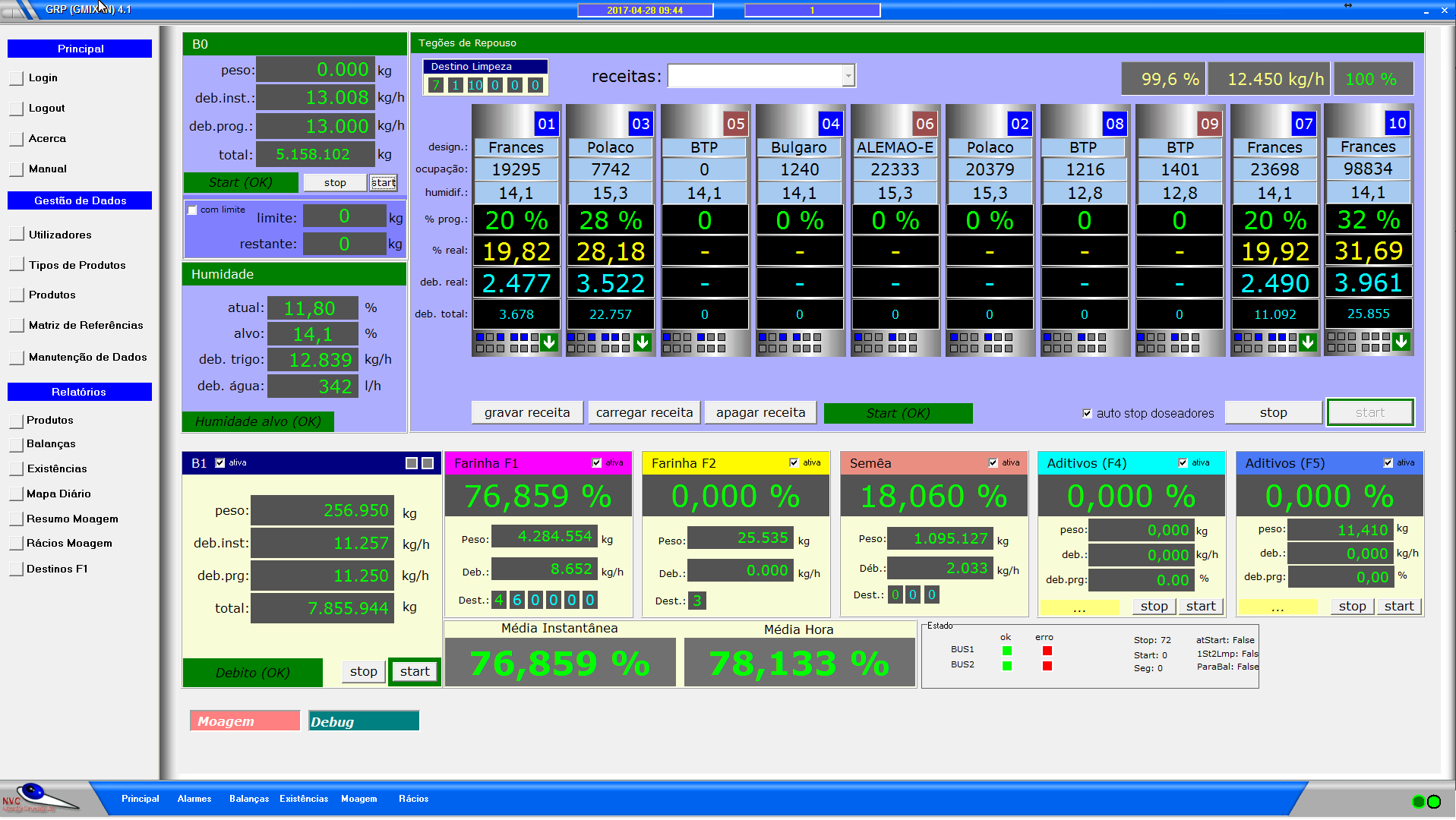Screen dimensions: 1456x820
Task: Click green down-arrow on silo 01
Action: click(x=549, y=342)
